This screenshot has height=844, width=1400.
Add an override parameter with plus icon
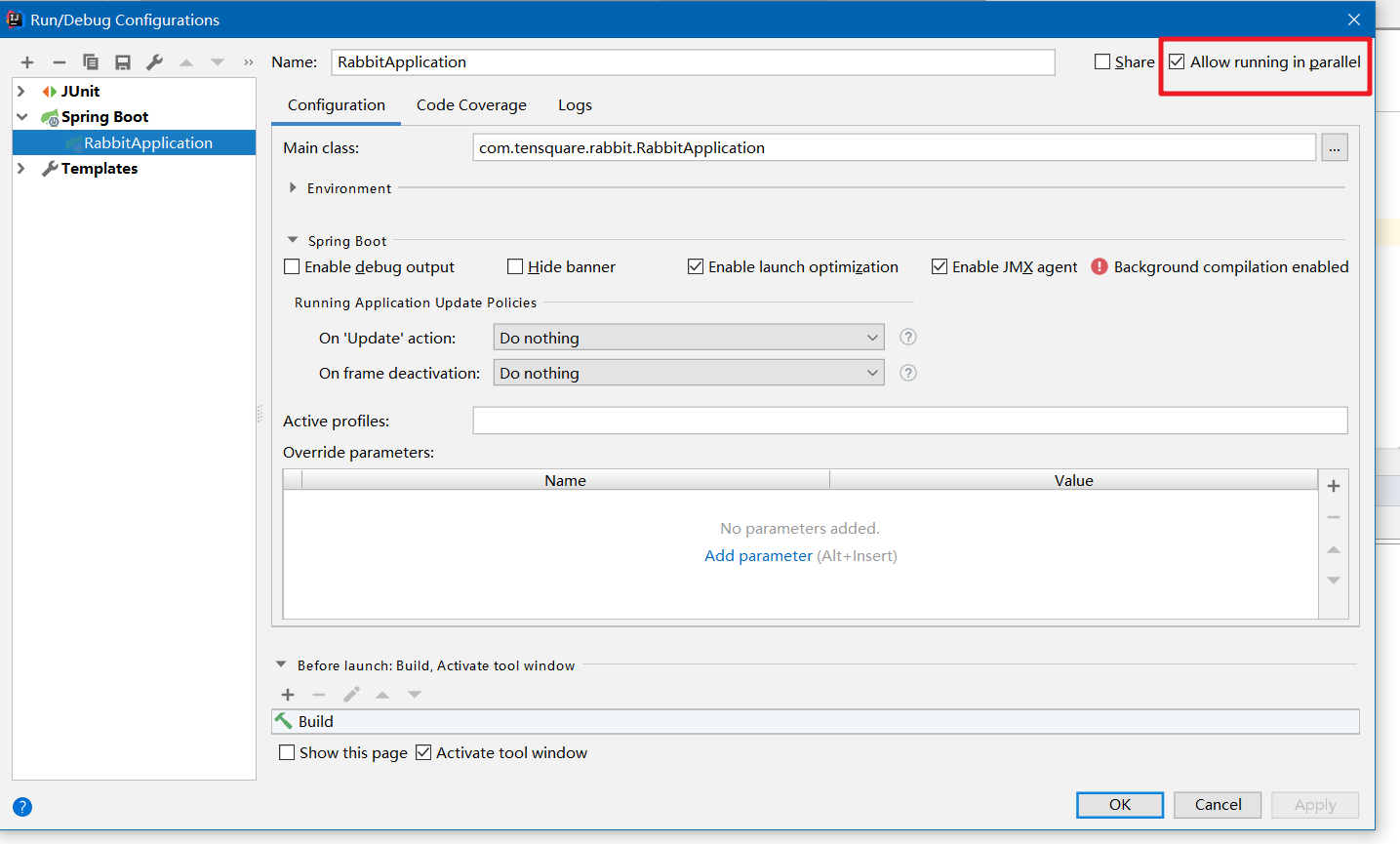coord(1334,486)
